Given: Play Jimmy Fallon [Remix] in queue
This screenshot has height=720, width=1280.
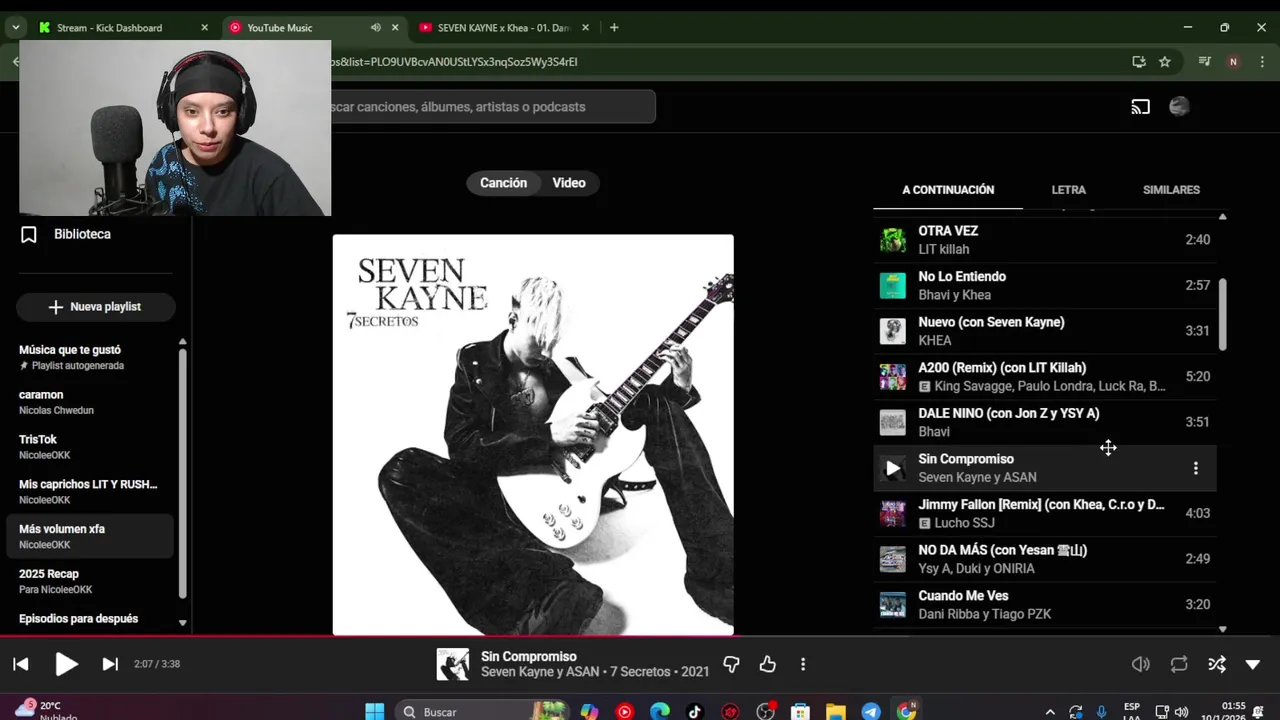Looking at the screenshot, I should pos(1045,514).
